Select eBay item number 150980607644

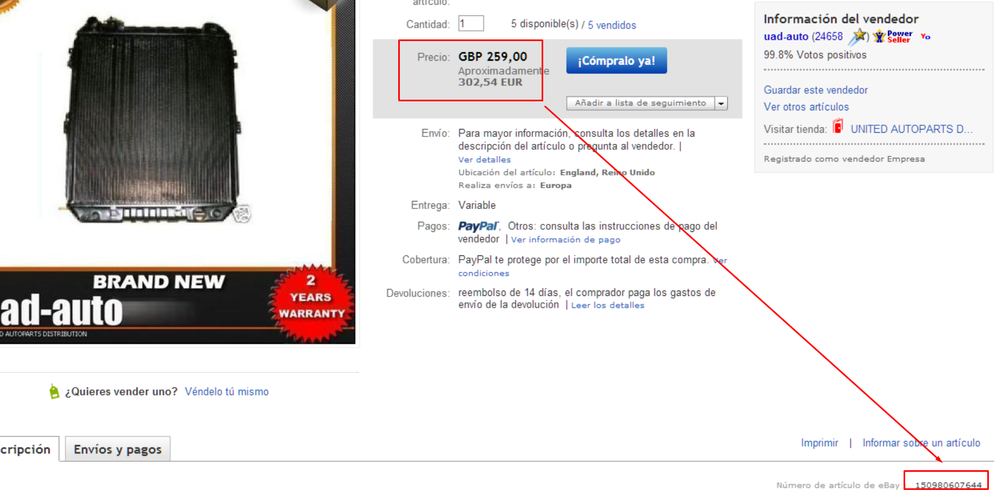click(948, 485)
